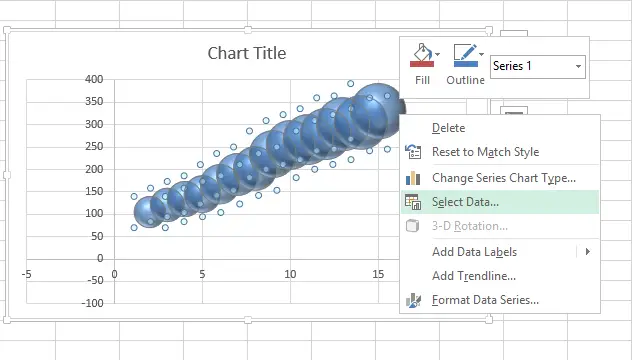
Task: Click the 400 vertical axis label
Action: (94, 79)
